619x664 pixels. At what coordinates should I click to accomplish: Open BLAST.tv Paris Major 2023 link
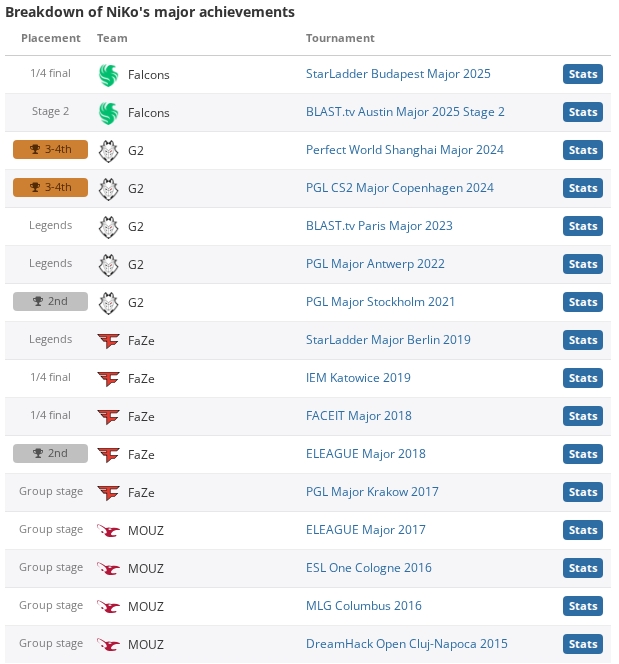379,226
